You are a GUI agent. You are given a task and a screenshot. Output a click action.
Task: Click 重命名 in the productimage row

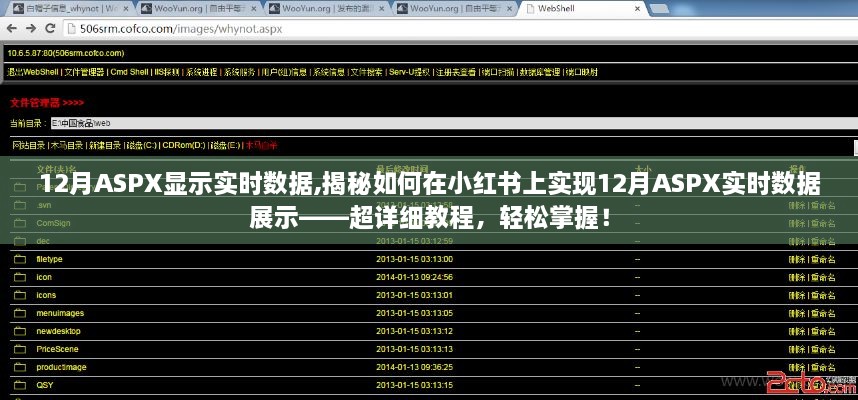click(x=824, y=367)
